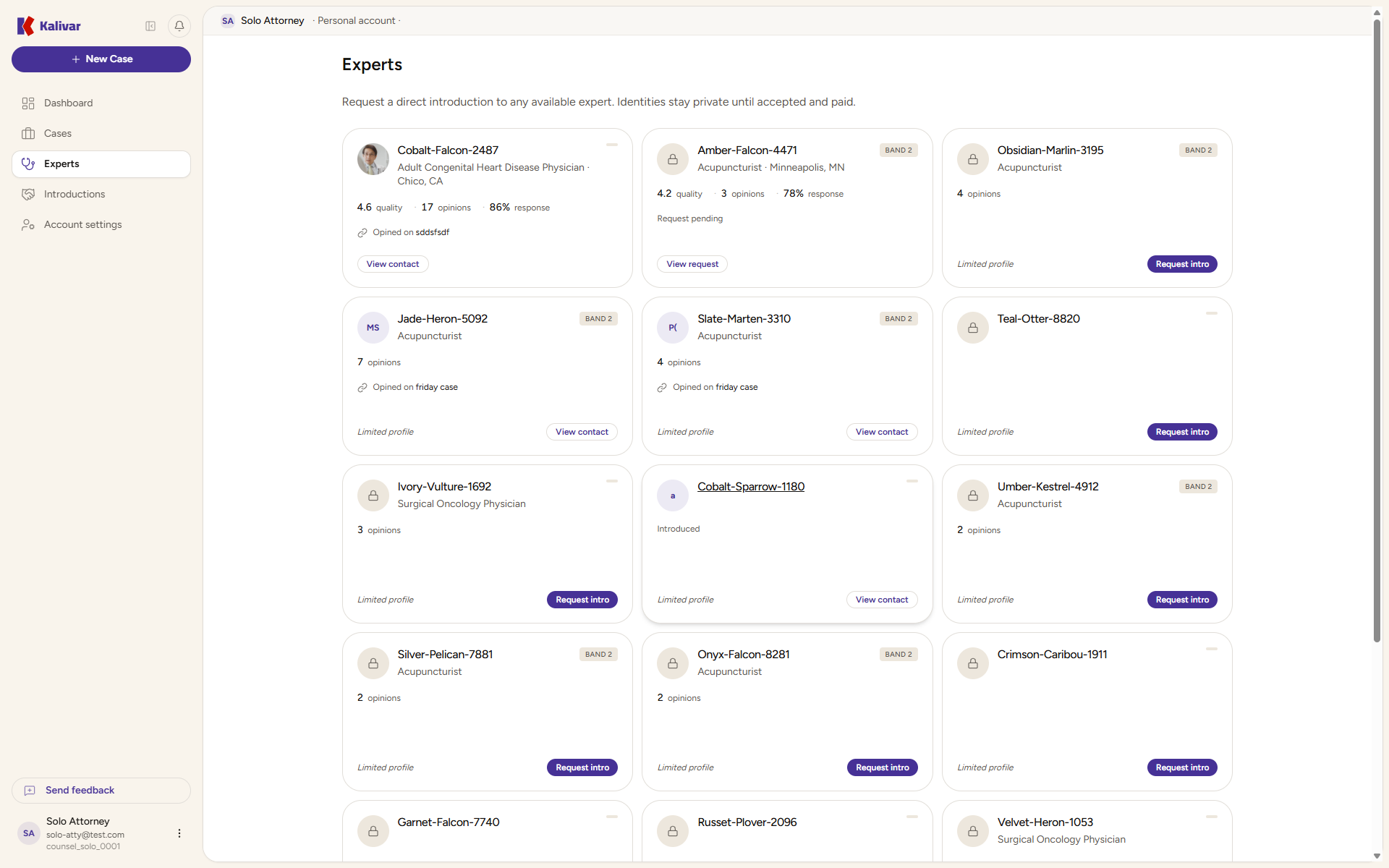Open sddsfsdf case link
This screenshot has width=1389, height=868.
click(x=433, y=233)
